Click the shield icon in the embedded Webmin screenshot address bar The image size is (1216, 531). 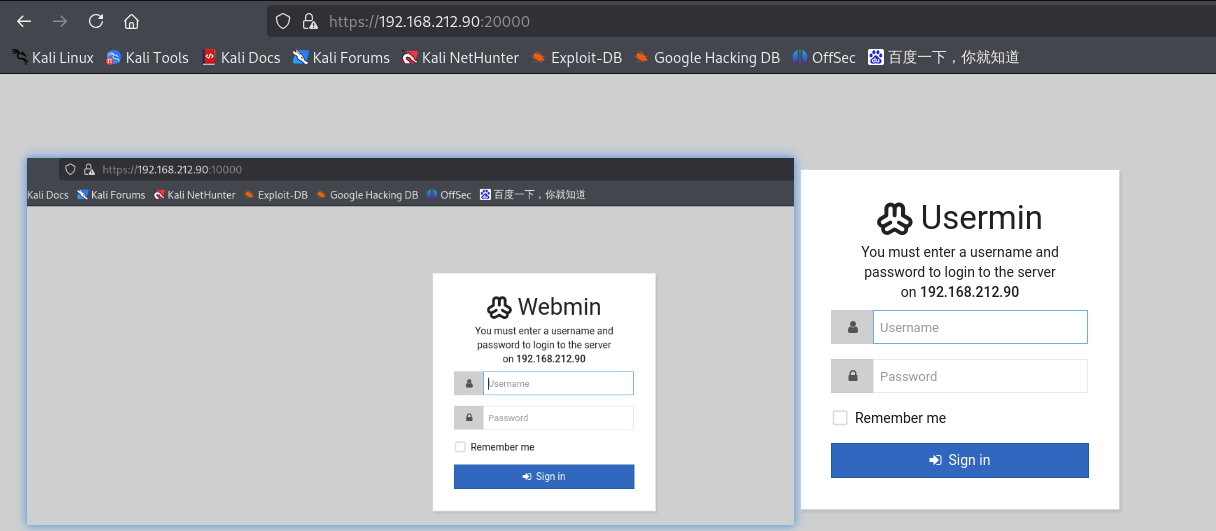tap(71, 169)
